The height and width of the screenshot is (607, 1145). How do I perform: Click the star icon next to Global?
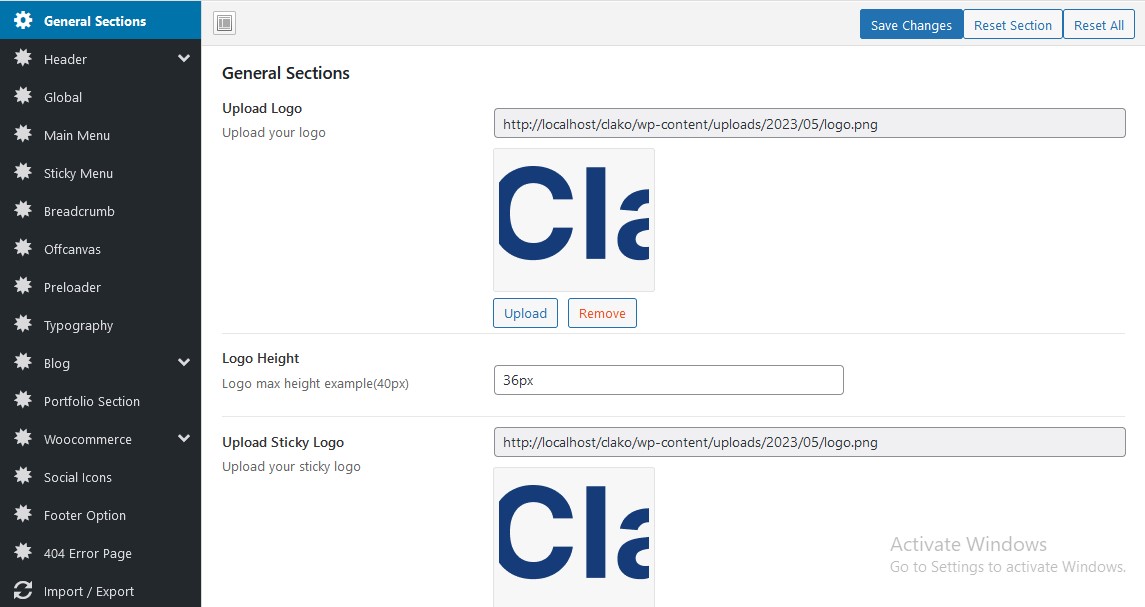point(23,97)
